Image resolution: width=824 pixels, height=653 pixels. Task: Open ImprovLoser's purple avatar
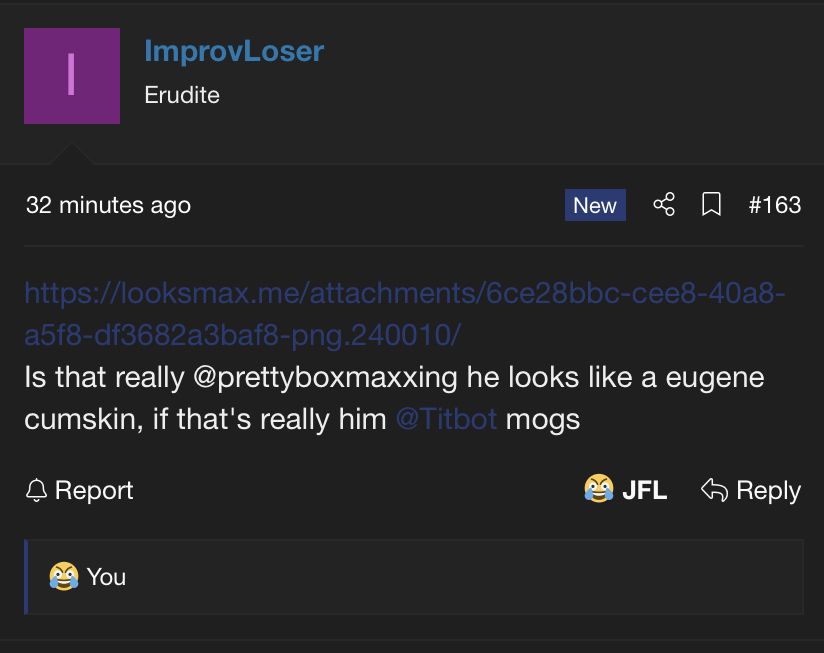[x=72, y=76]
